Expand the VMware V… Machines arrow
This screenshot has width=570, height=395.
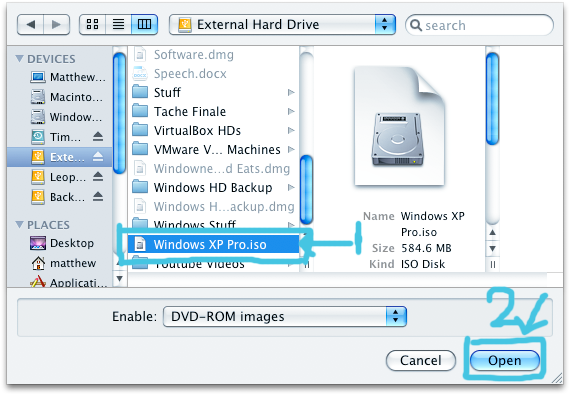(291, 149)
